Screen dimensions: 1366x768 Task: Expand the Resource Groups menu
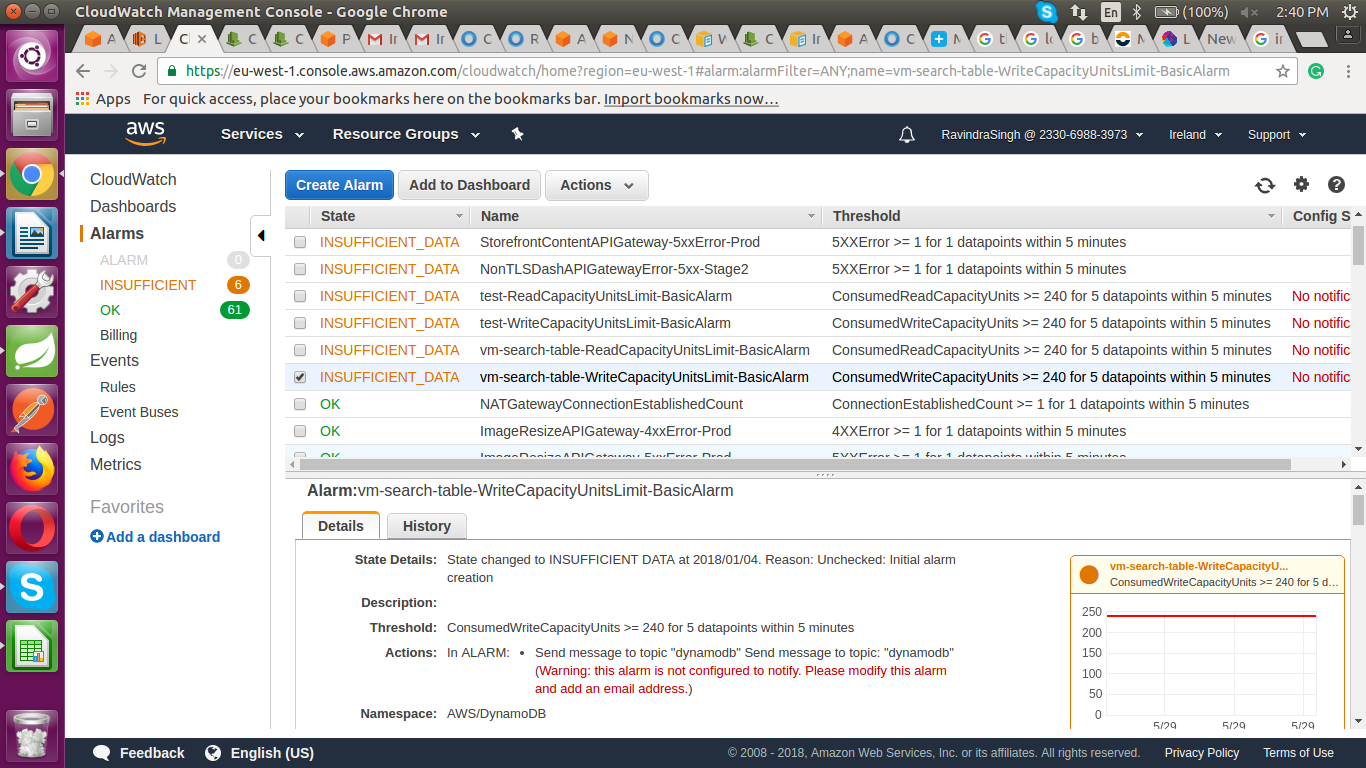coord(406,134)
